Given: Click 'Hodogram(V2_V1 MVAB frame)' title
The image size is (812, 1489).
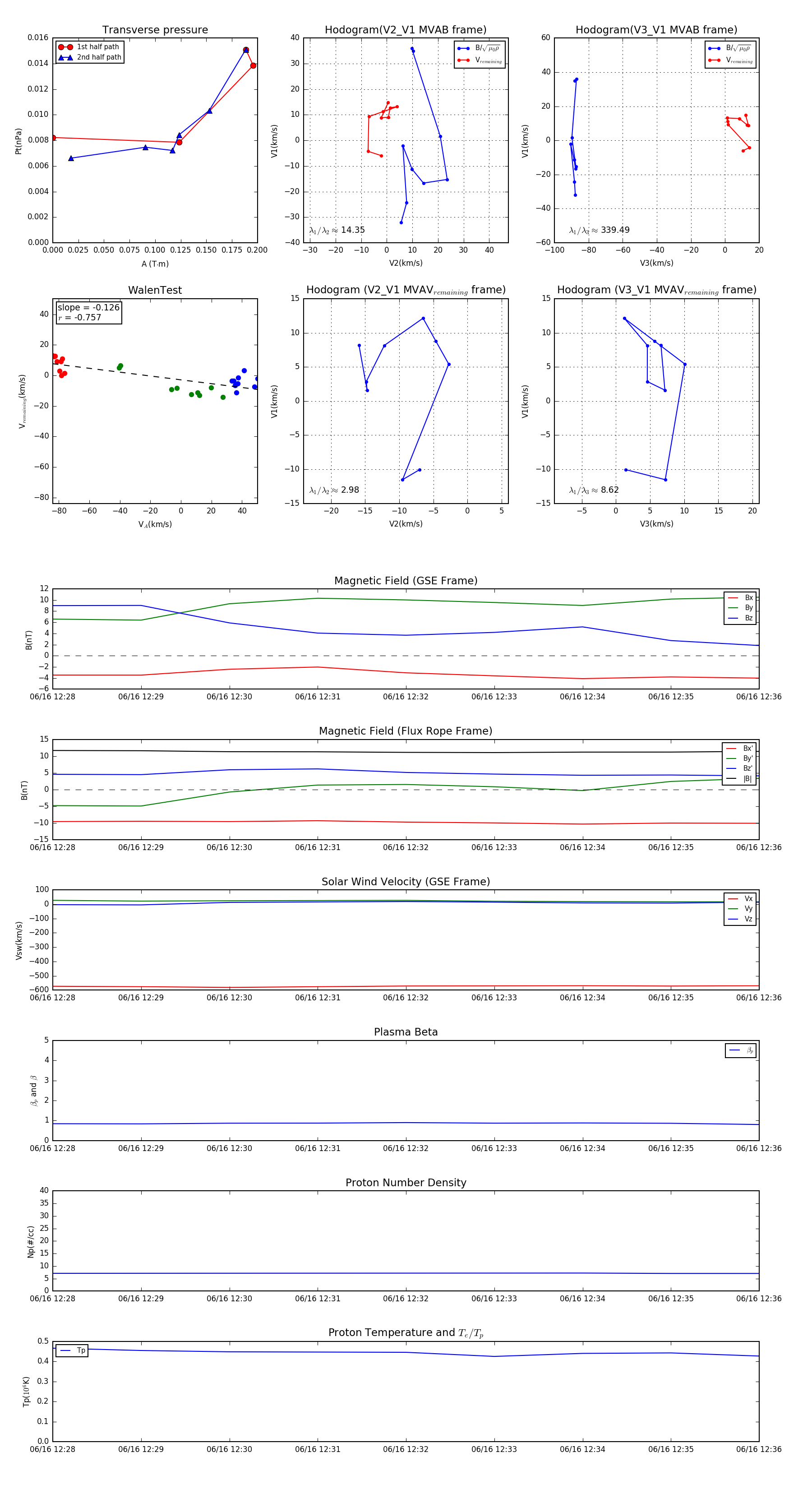Looking at the screenshot, I should 406,30.
